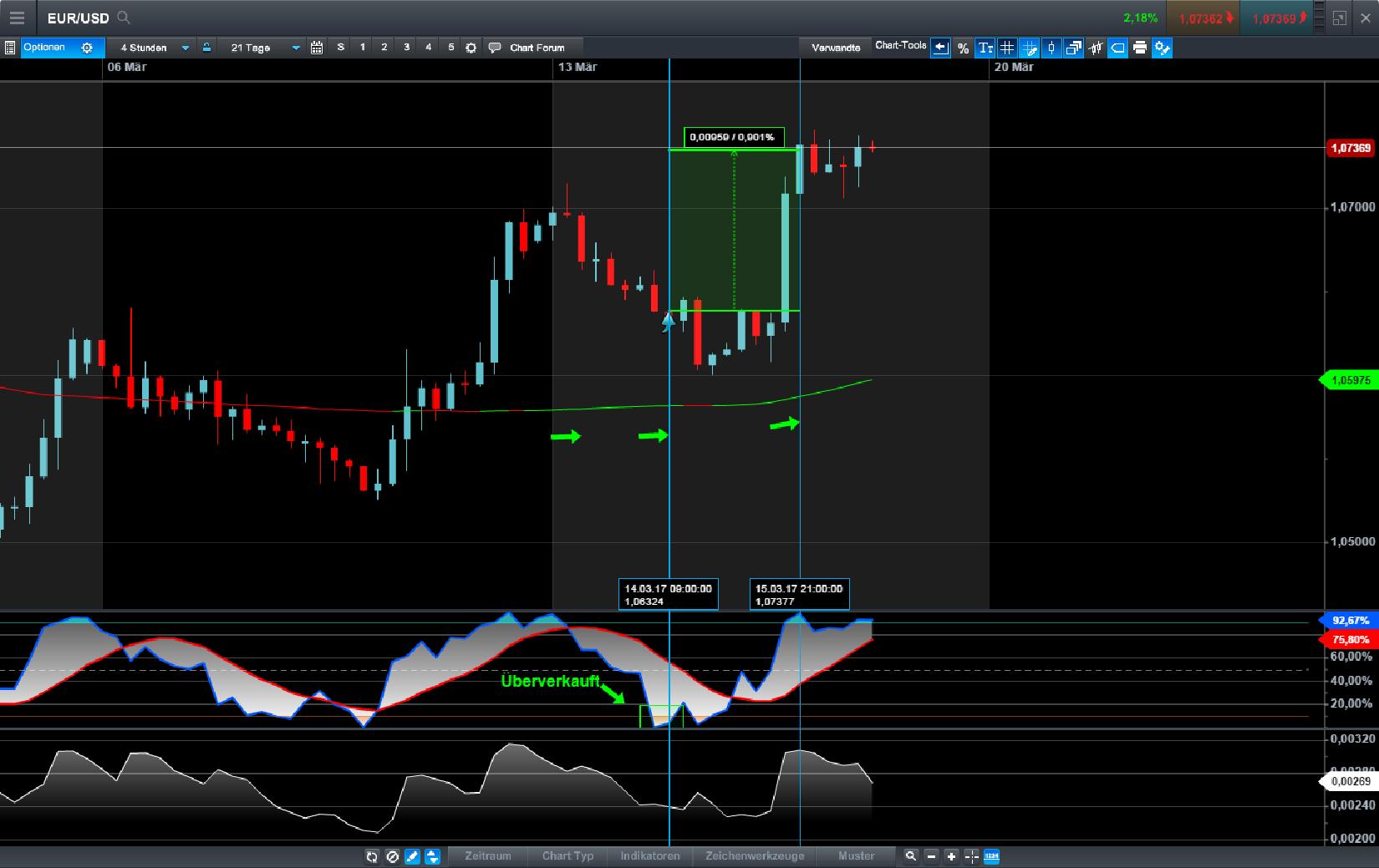
Task: Open the Indikatoren menu at bottom
Action: tap(649, 856)
